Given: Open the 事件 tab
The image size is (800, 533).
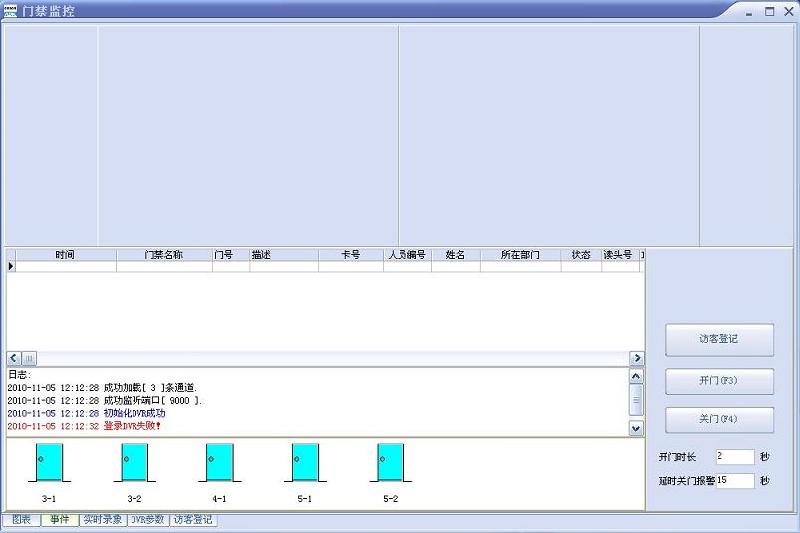Looking at the screenshot, I should pos(60,520).
